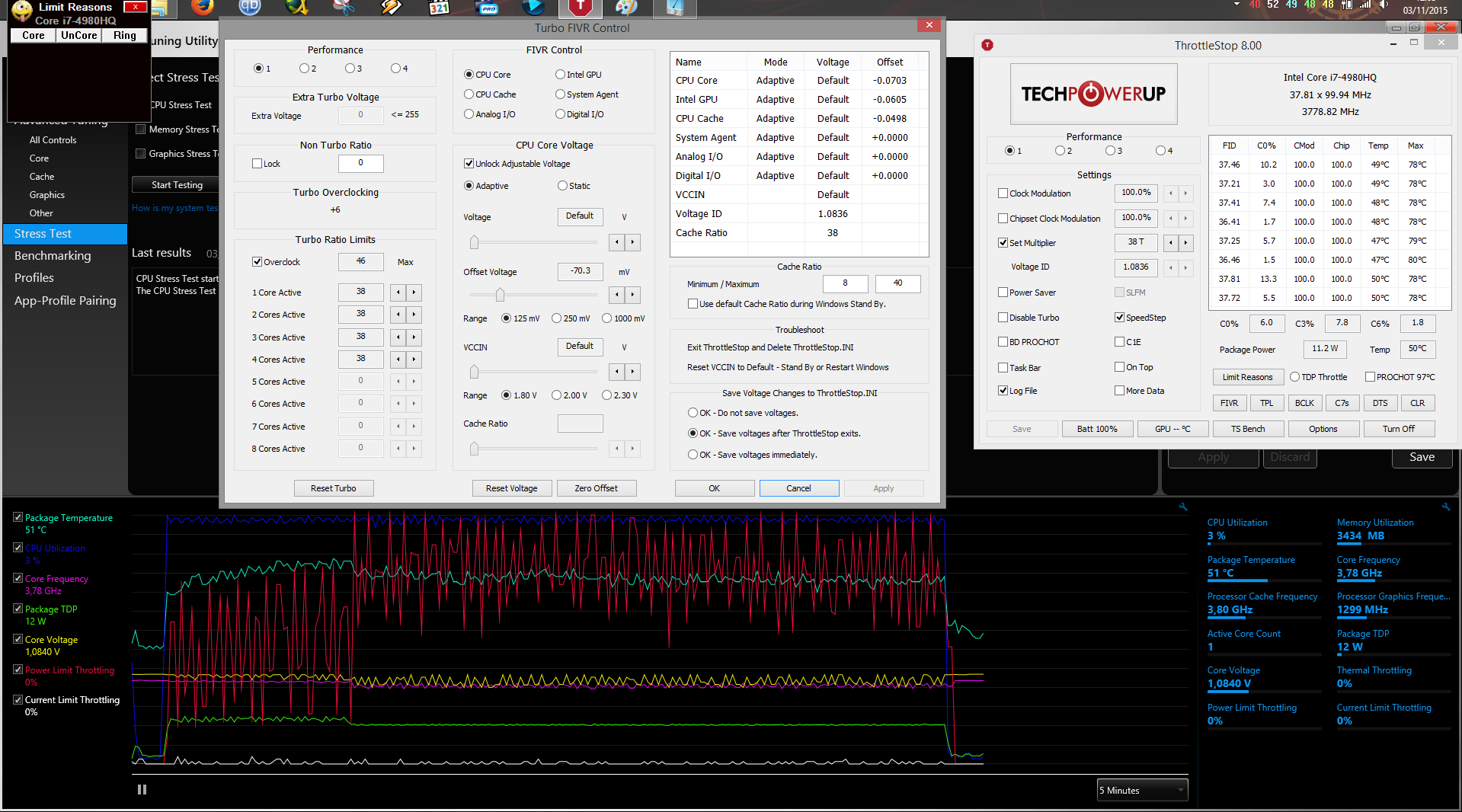The height and width of the screenshot is (812, 1462).
Task: Select Graphics under Advanced Tuning
Action: pyautogui.click(x=47, y=195)
